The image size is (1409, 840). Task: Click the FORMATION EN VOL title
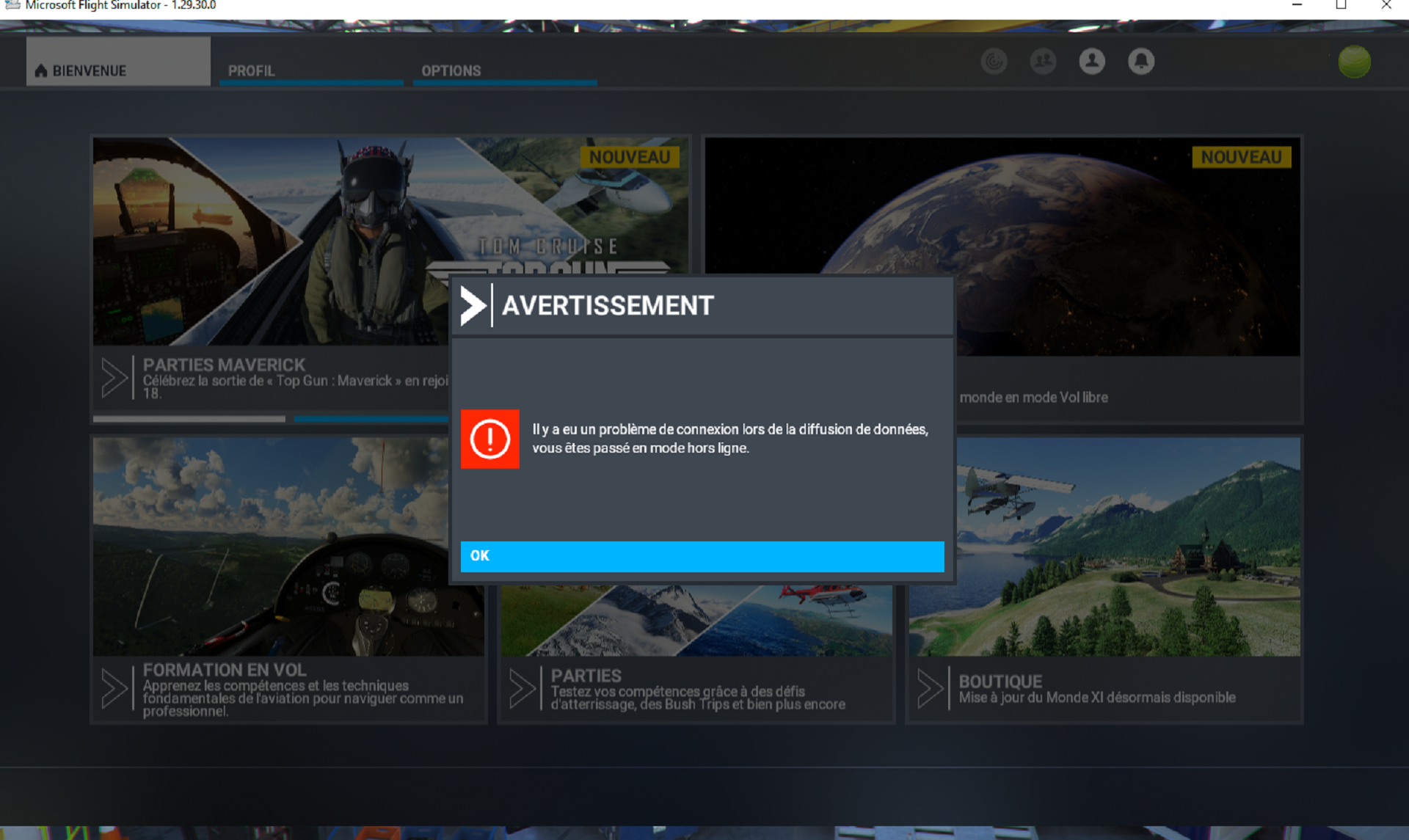pyautogui.click(x=225, y=670)
